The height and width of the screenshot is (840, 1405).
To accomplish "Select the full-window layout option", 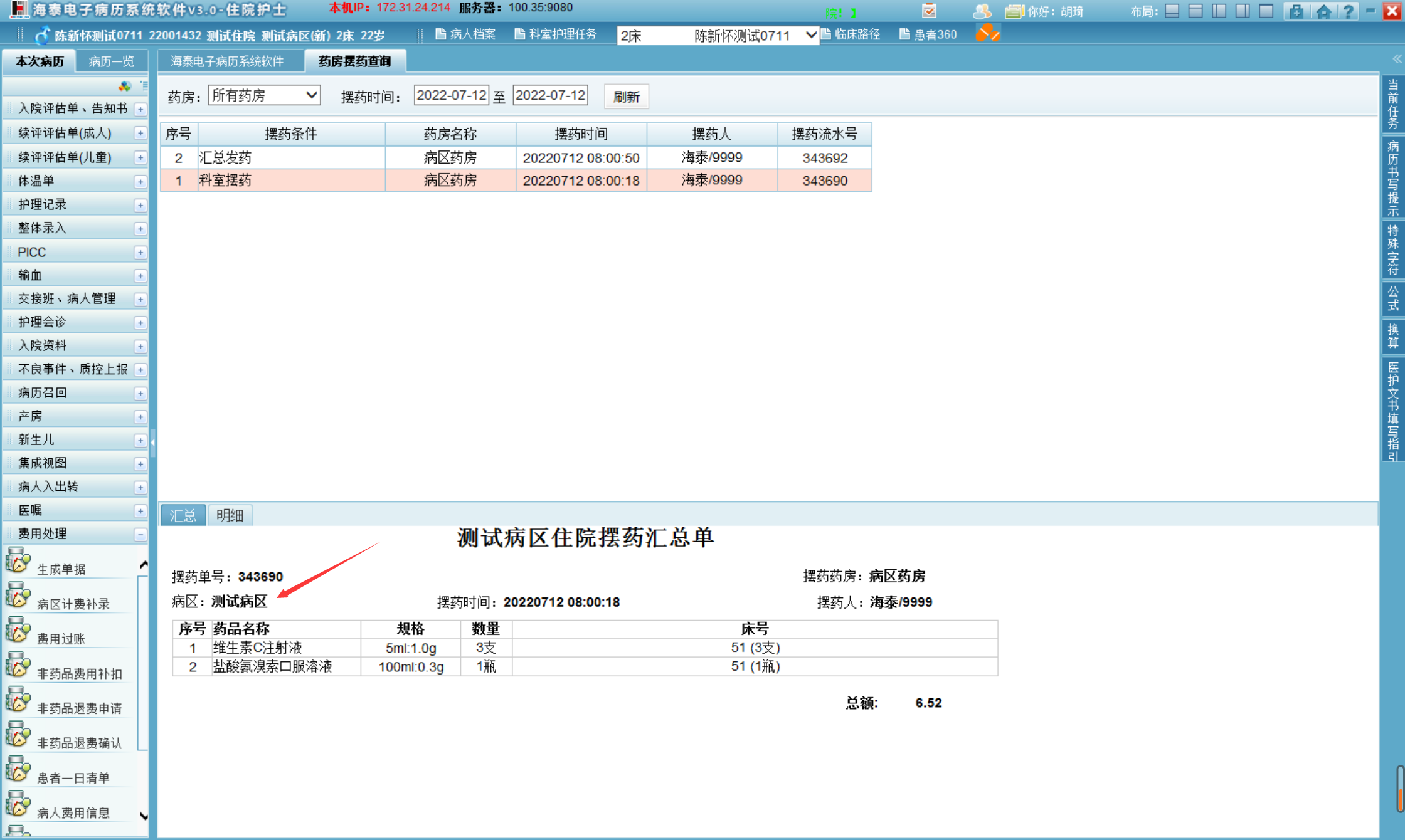I will (1266, 11).
